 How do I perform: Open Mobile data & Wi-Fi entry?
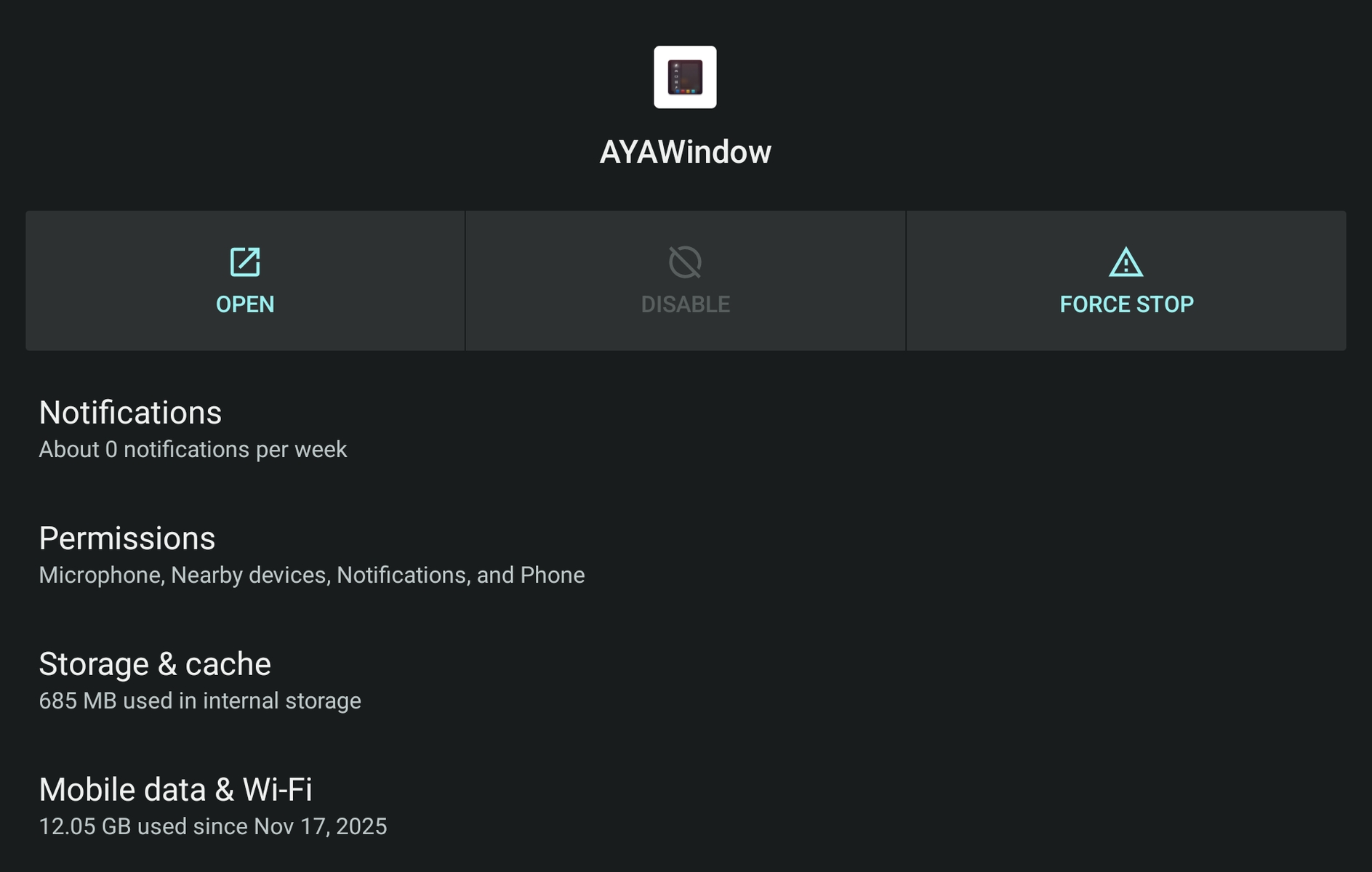[x=175, y=790]
